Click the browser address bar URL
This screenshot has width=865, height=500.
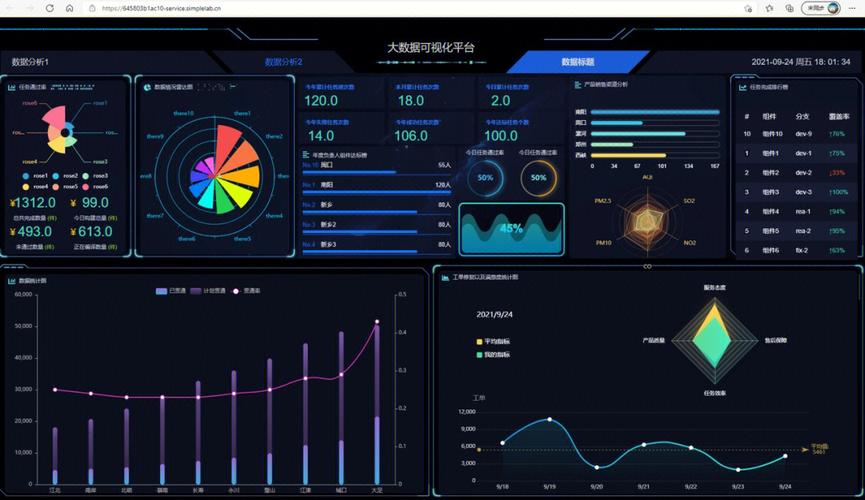pyautogui.click(x=160, y=8)
